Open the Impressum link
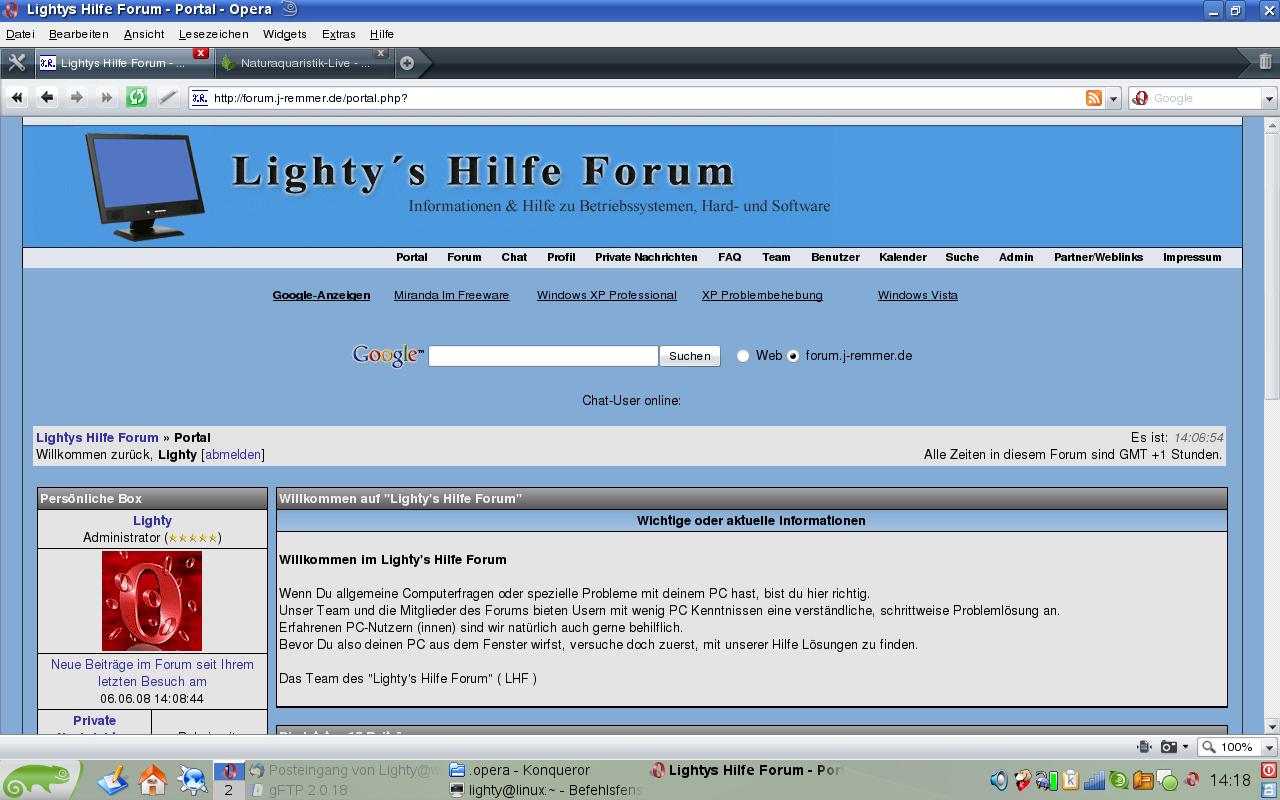The height and width of the screenshot is (800, 1280). [1192, 257]
